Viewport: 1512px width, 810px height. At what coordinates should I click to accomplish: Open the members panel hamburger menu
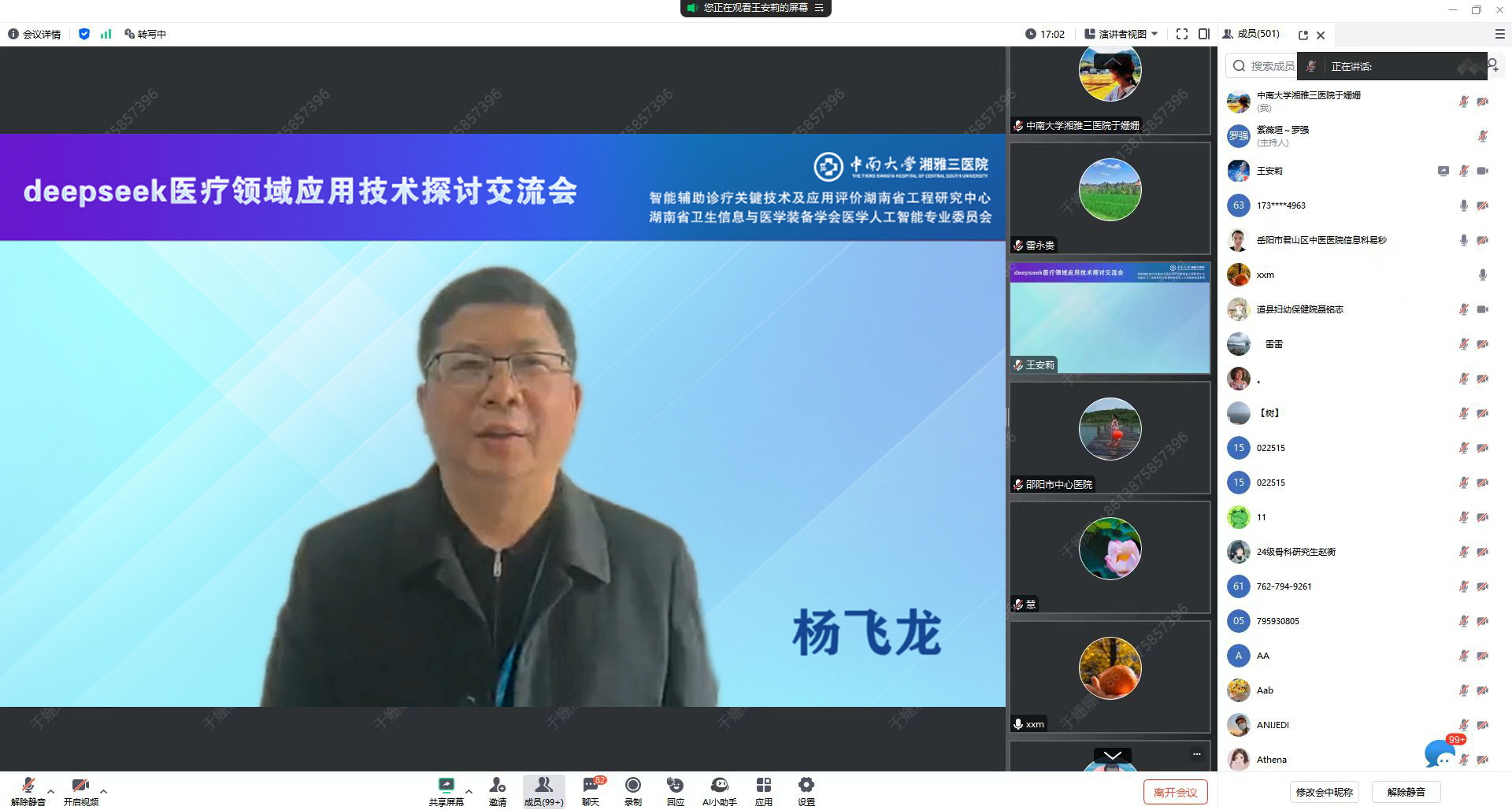click(1499, 34)
